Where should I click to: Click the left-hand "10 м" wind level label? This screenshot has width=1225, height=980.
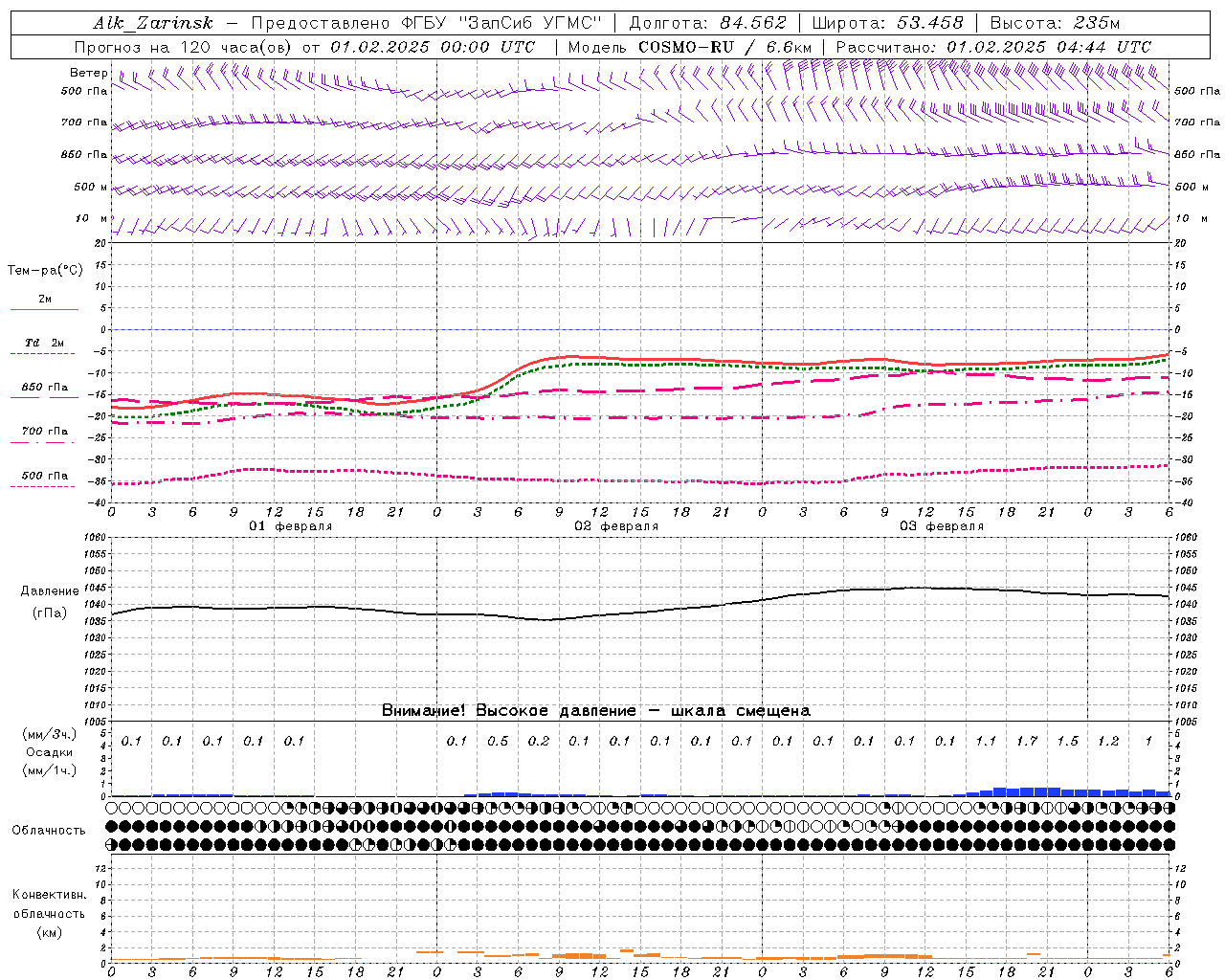click(91, 218)
